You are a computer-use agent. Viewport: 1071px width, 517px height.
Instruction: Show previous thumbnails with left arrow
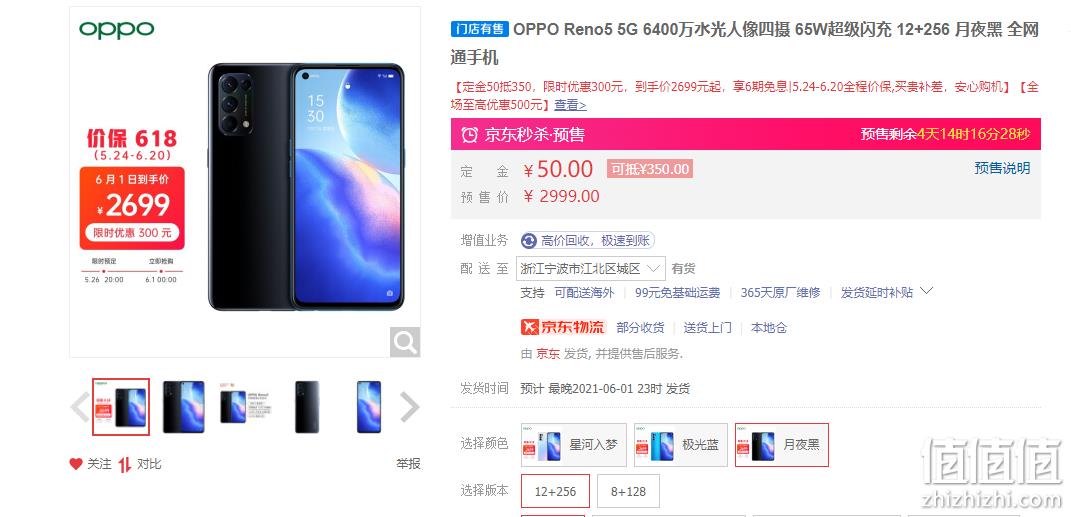[80, 407]
